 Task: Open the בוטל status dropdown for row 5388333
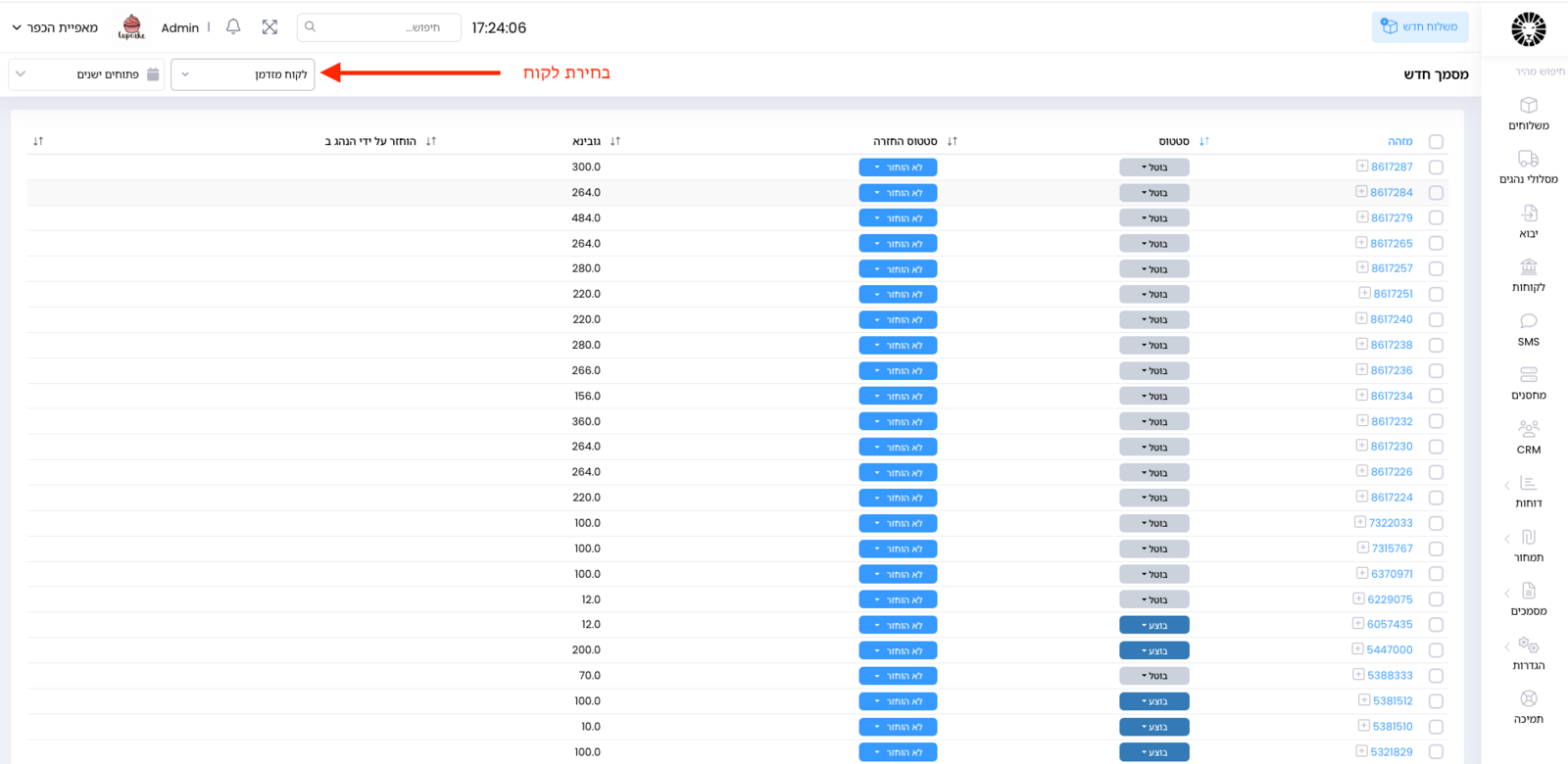(1154, 676)
